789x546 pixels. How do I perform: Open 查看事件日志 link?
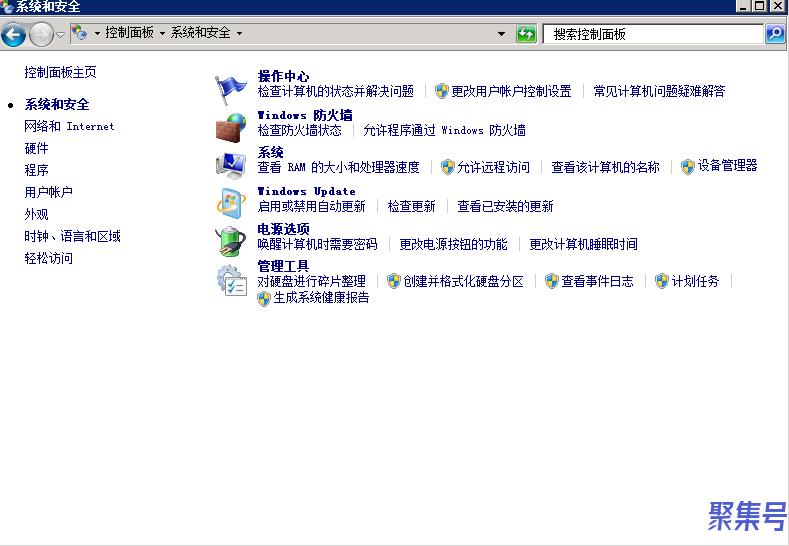pos(597,282)
